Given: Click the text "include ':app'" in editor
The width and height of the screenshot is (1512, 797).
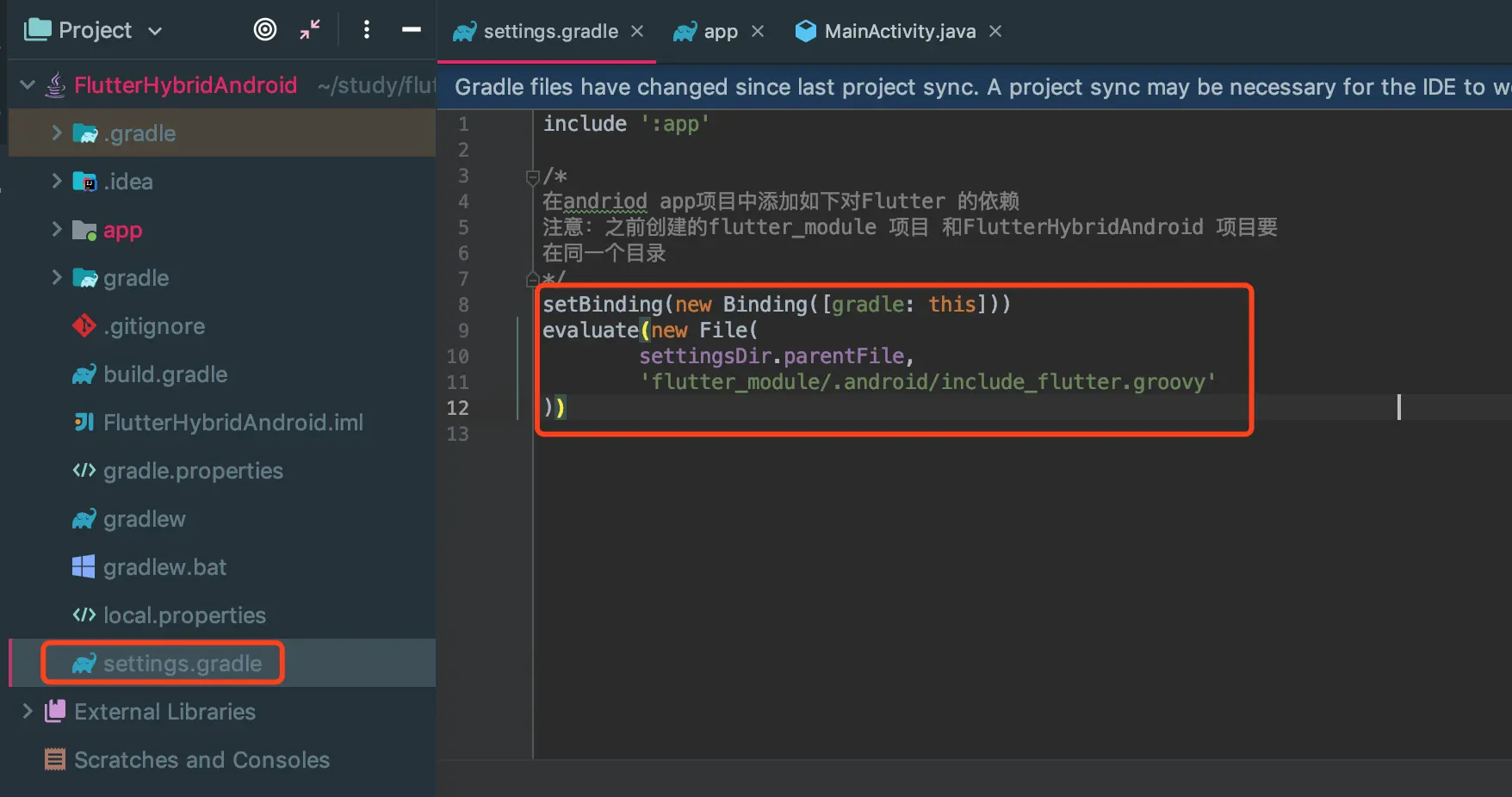Looking at the screenshot, I should click(626, 124).
